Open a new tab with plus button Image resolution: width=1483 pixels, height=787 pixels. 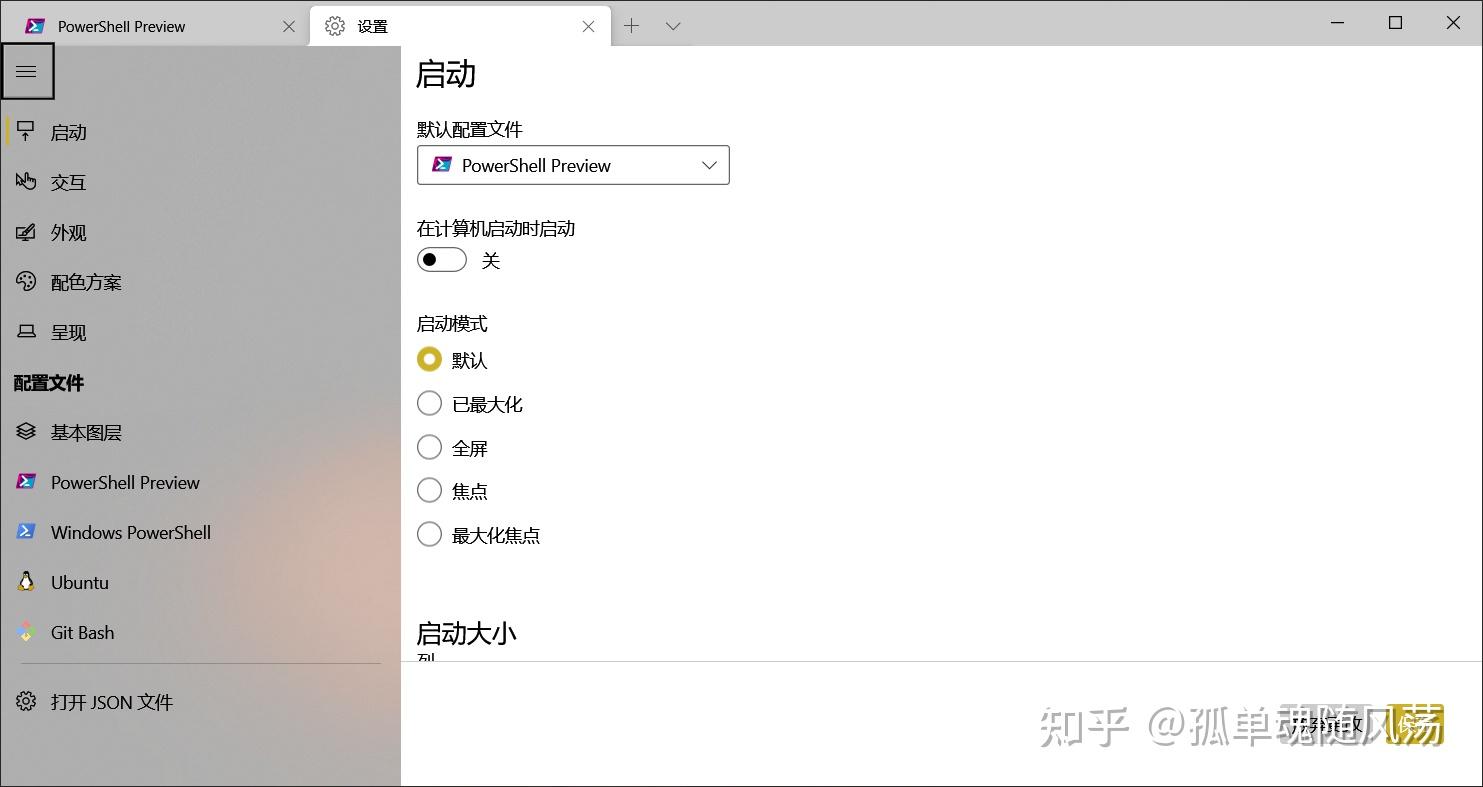631,26
